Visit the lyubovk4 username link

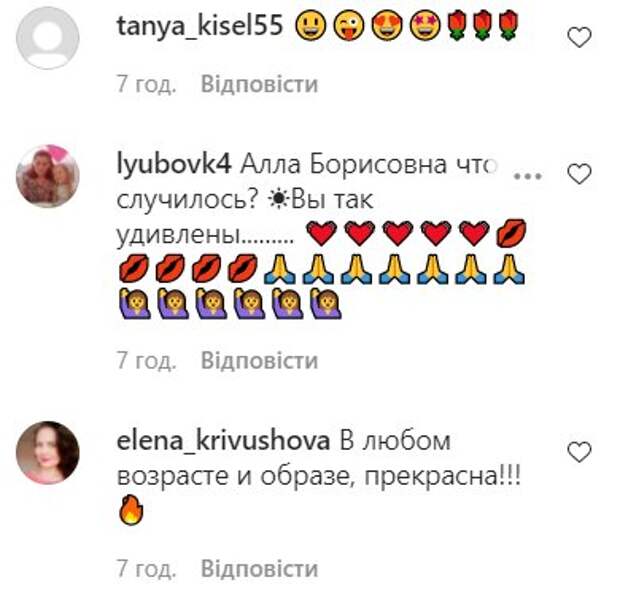(x=174, y=165)
